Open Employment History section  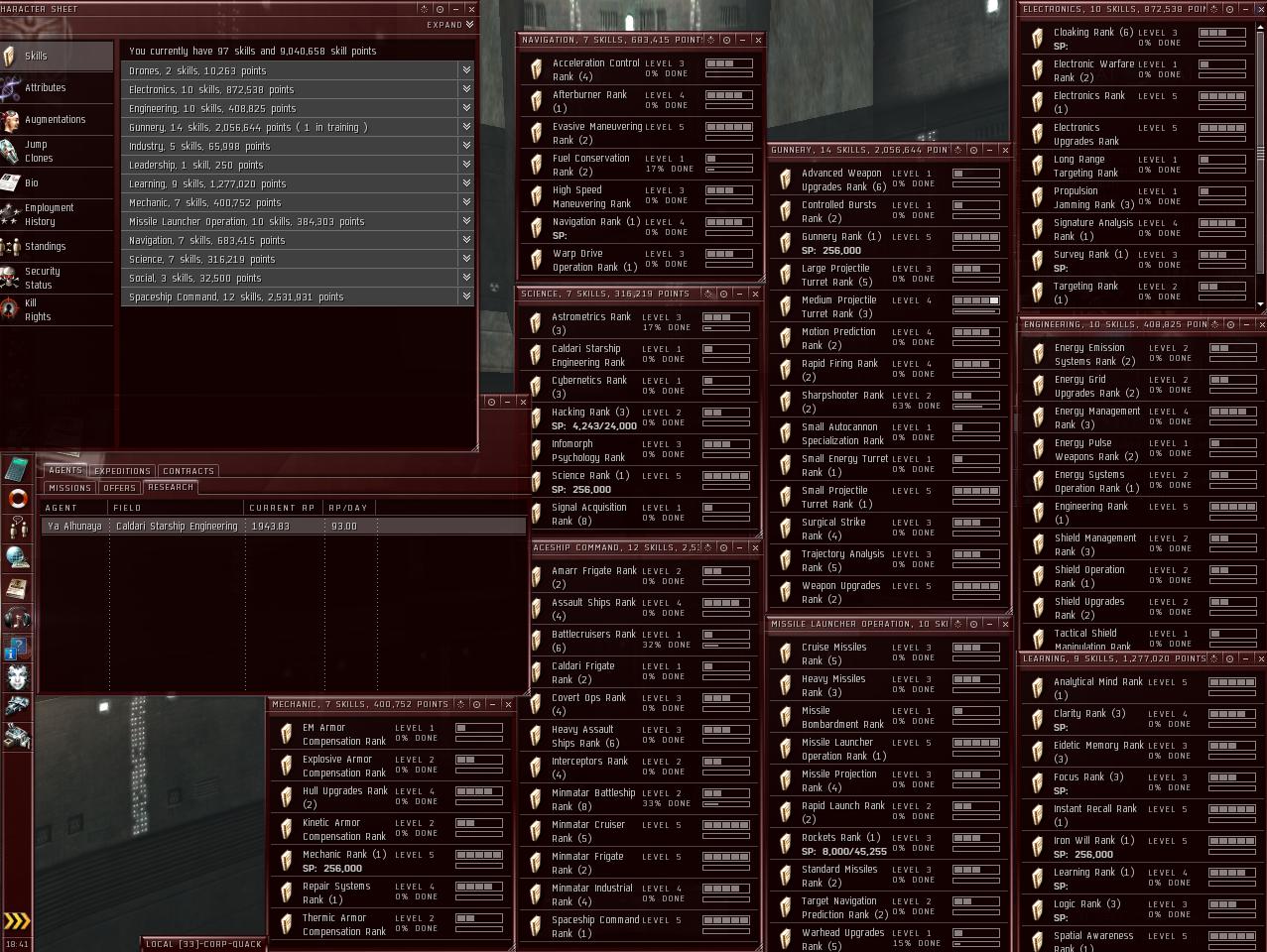(x=57, y=215)
